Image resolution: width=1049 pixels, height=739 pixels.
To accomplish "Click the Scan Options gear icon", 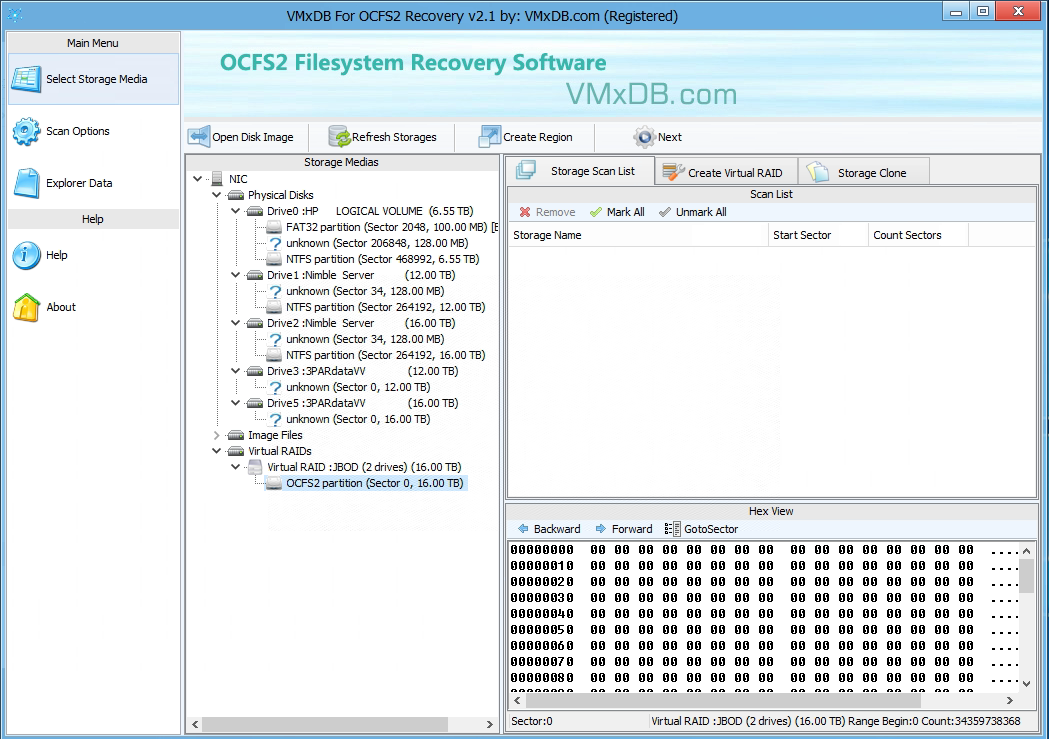I will (x=26, y=131).
